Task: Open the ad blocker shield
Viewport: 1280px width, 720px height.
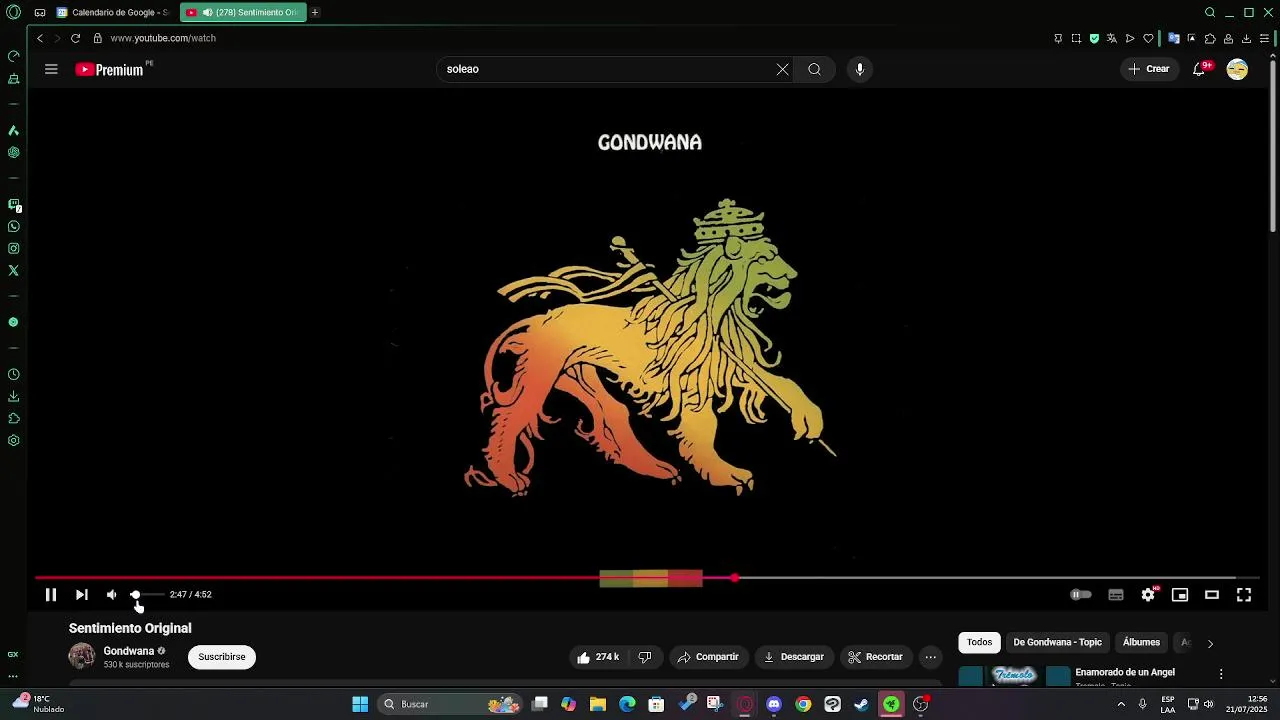Action: point(1094,38)
